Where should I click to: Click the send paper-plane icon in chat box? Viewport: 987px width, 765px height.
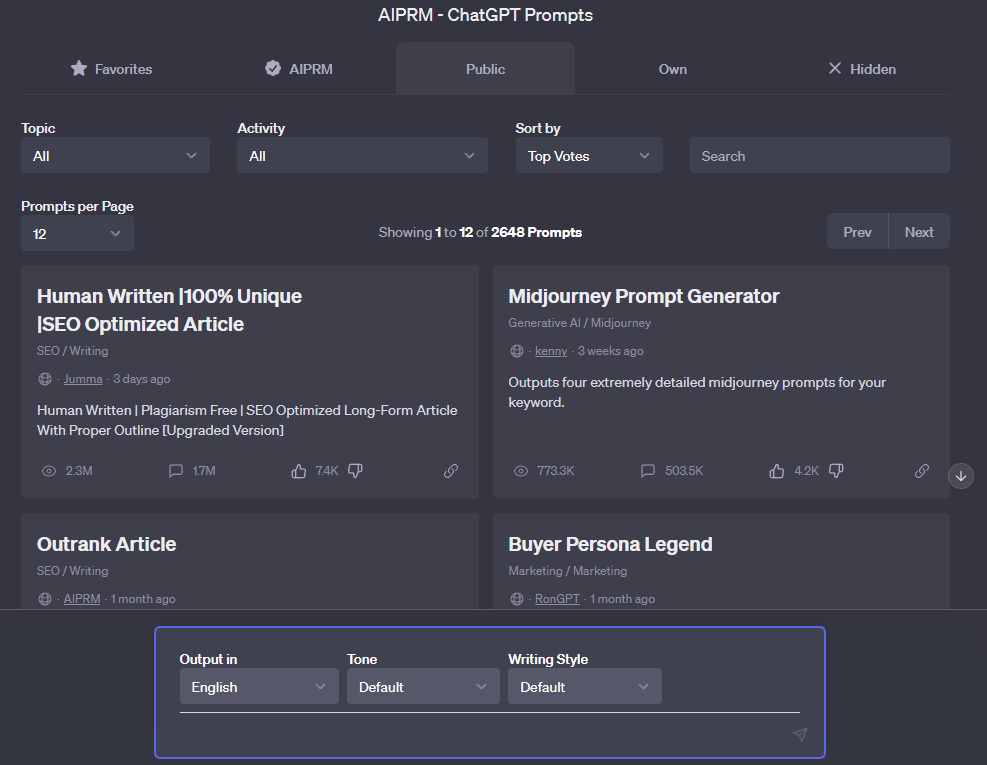tap(799, 734)
